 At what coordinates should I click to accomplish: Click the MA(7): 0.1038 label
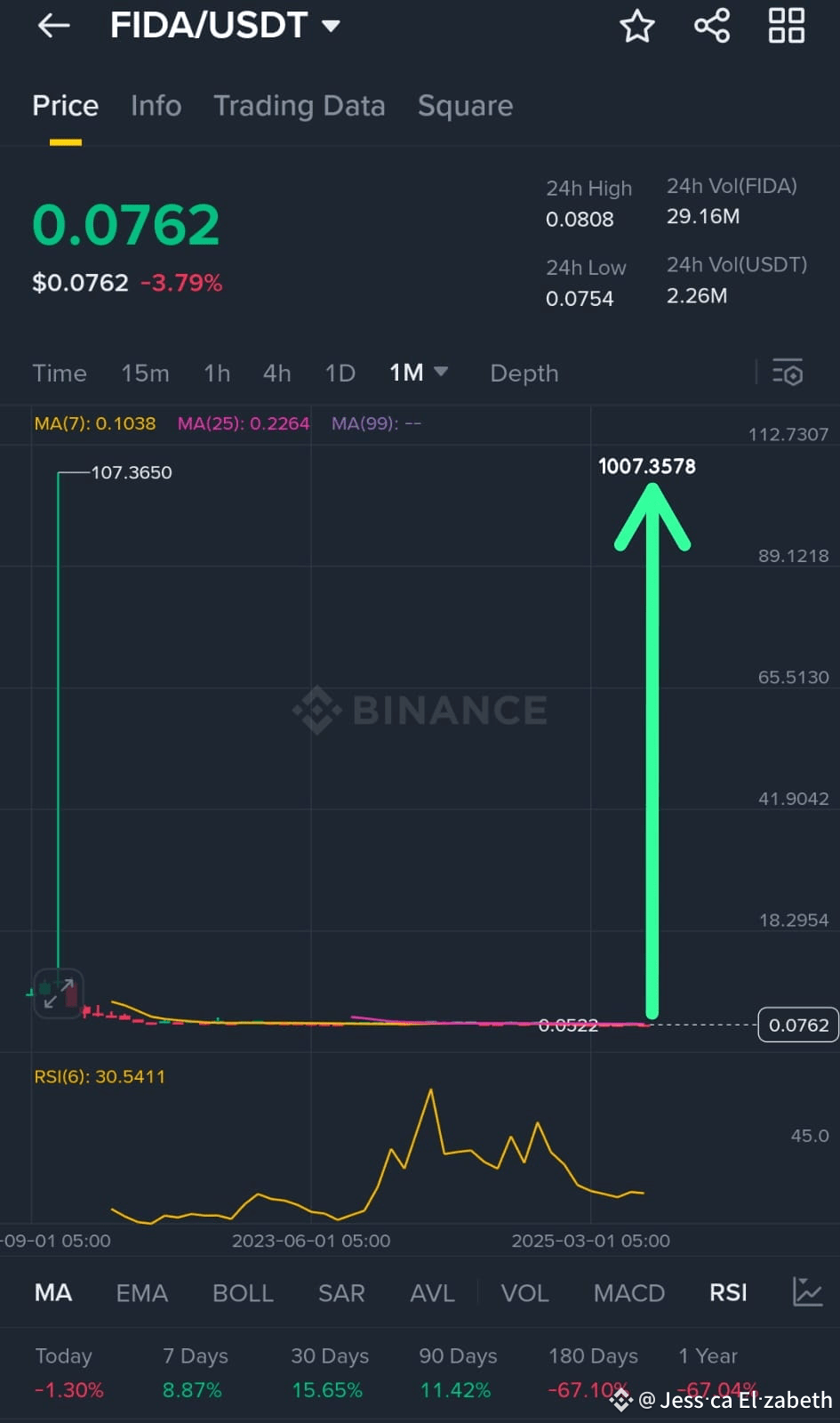pyautogui.click(x=95, y=423)
